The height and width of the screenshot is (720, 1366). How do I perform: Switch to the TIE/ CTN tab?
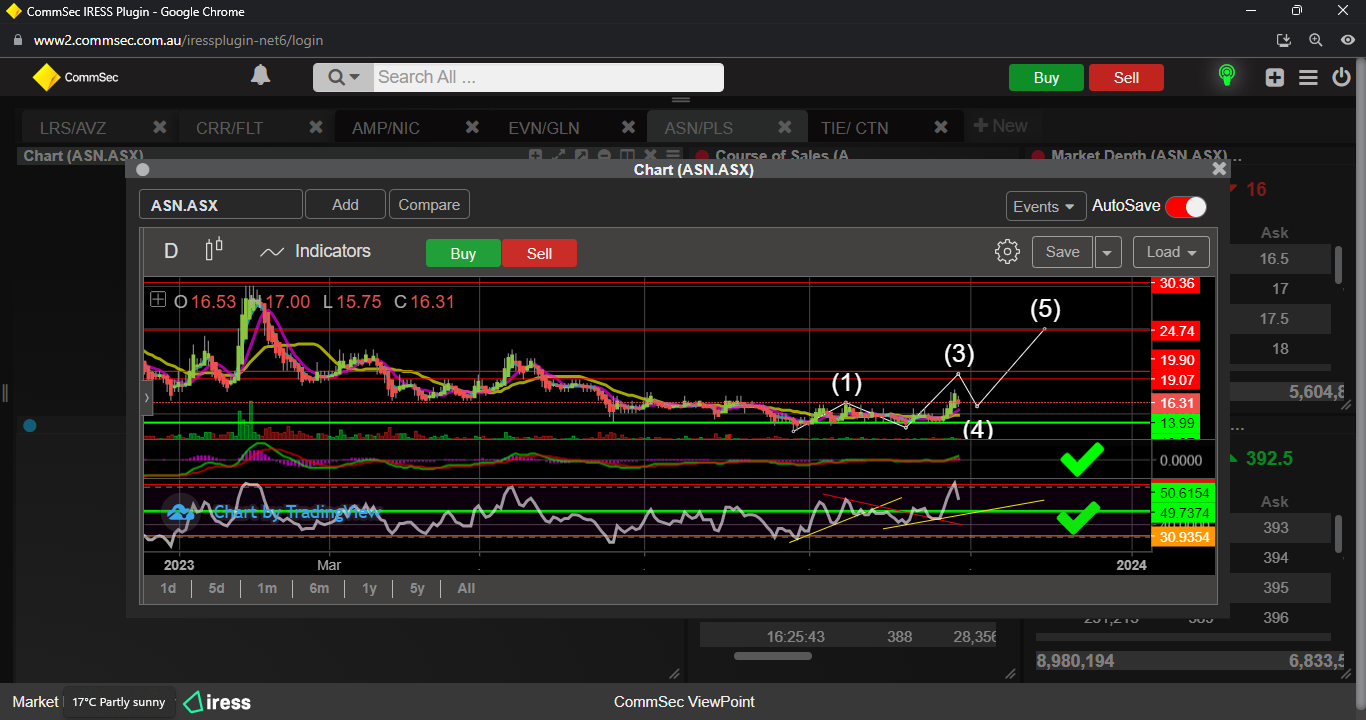coord(854,128)
